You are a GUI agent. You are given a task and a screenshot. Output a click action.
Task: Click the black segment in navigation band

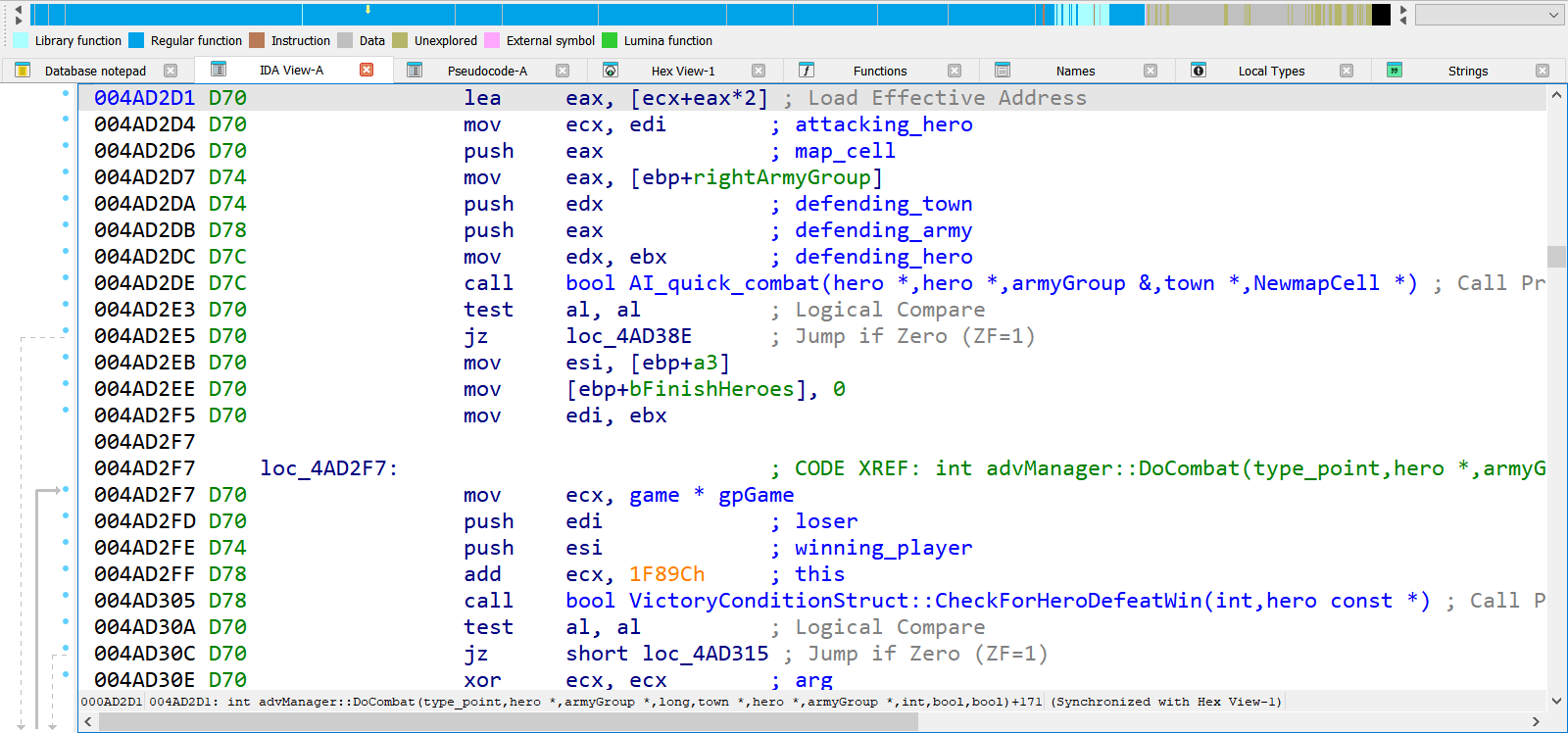[1381, 15]
